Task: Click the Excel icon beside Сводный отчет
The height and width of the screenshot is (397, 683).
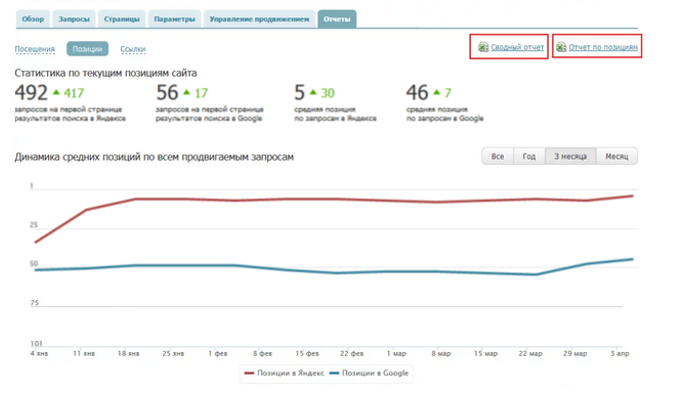Action: [x=483, y=47]
